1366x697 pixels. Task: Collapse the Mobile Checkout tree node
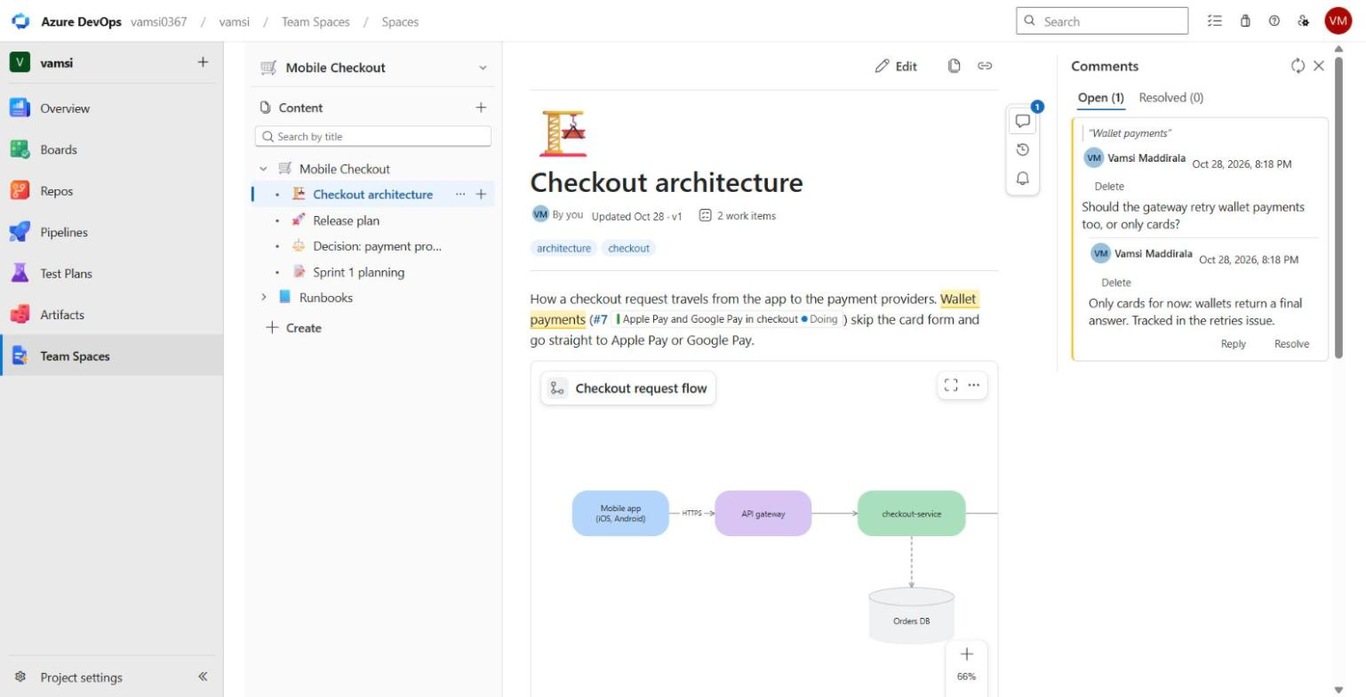pyautogui.click(x=264, y=169)
